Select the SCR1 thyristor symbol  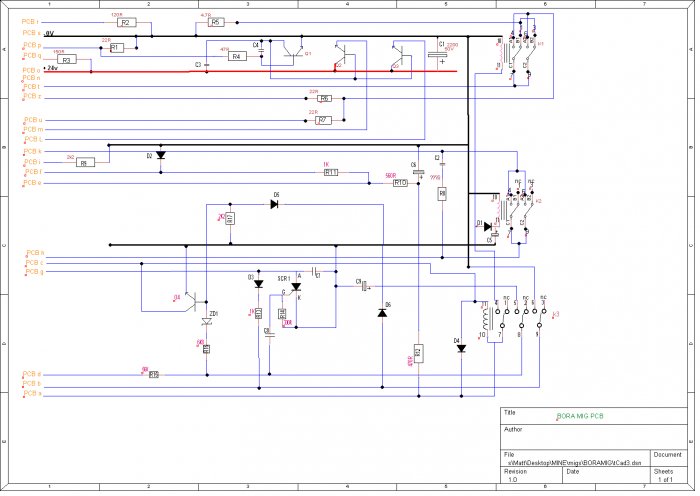pos(295,287)
